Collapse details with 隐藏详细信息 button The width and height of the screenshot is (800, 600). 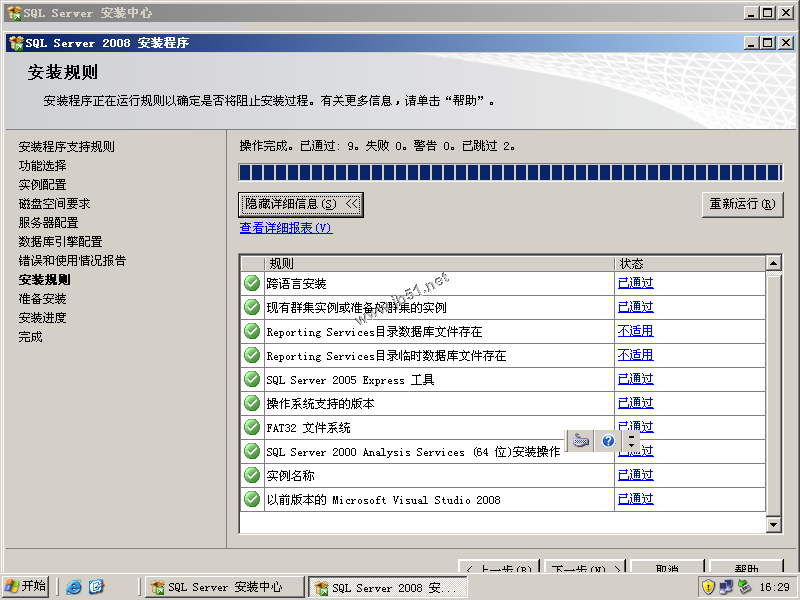coord(301,204)
